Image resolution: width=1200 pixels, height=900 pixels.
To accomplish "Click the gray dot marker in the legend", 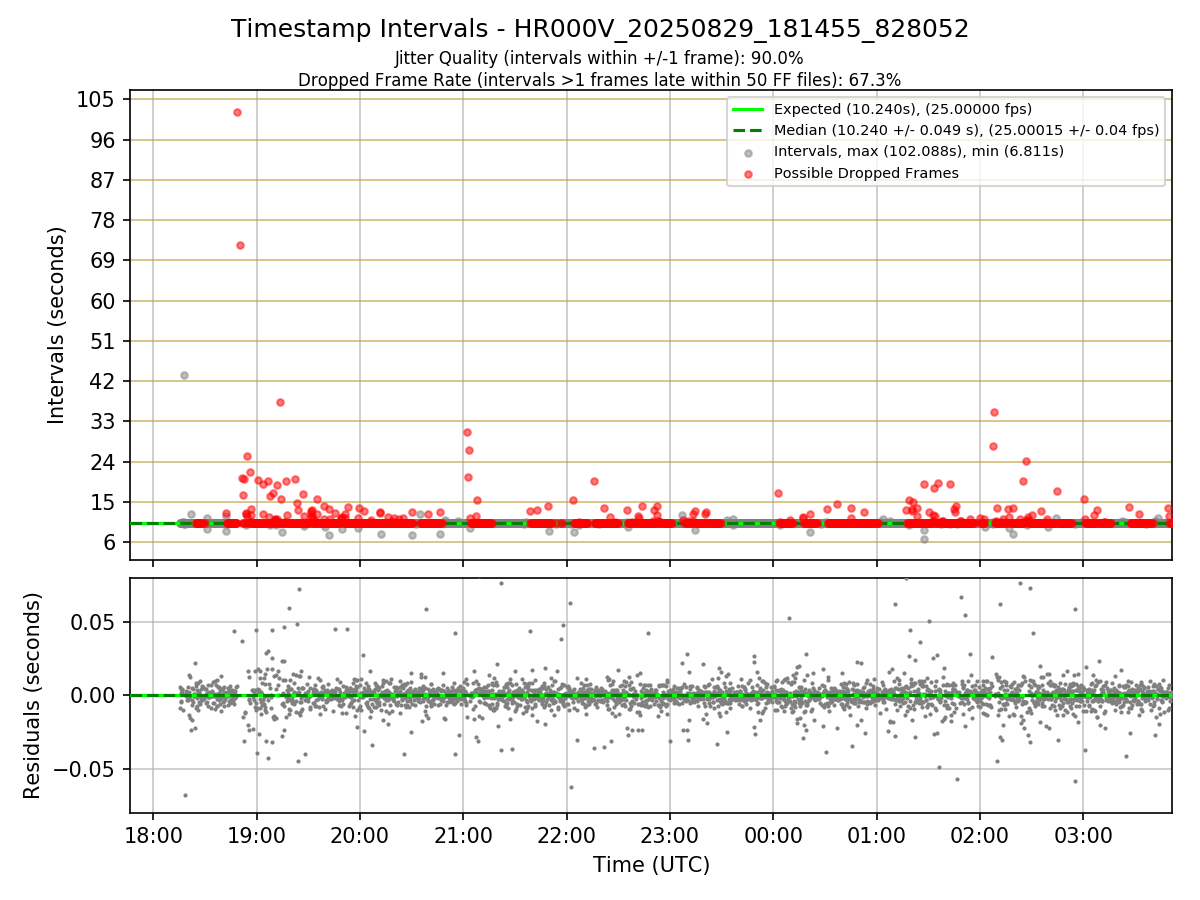I will (x=748, y=152).
